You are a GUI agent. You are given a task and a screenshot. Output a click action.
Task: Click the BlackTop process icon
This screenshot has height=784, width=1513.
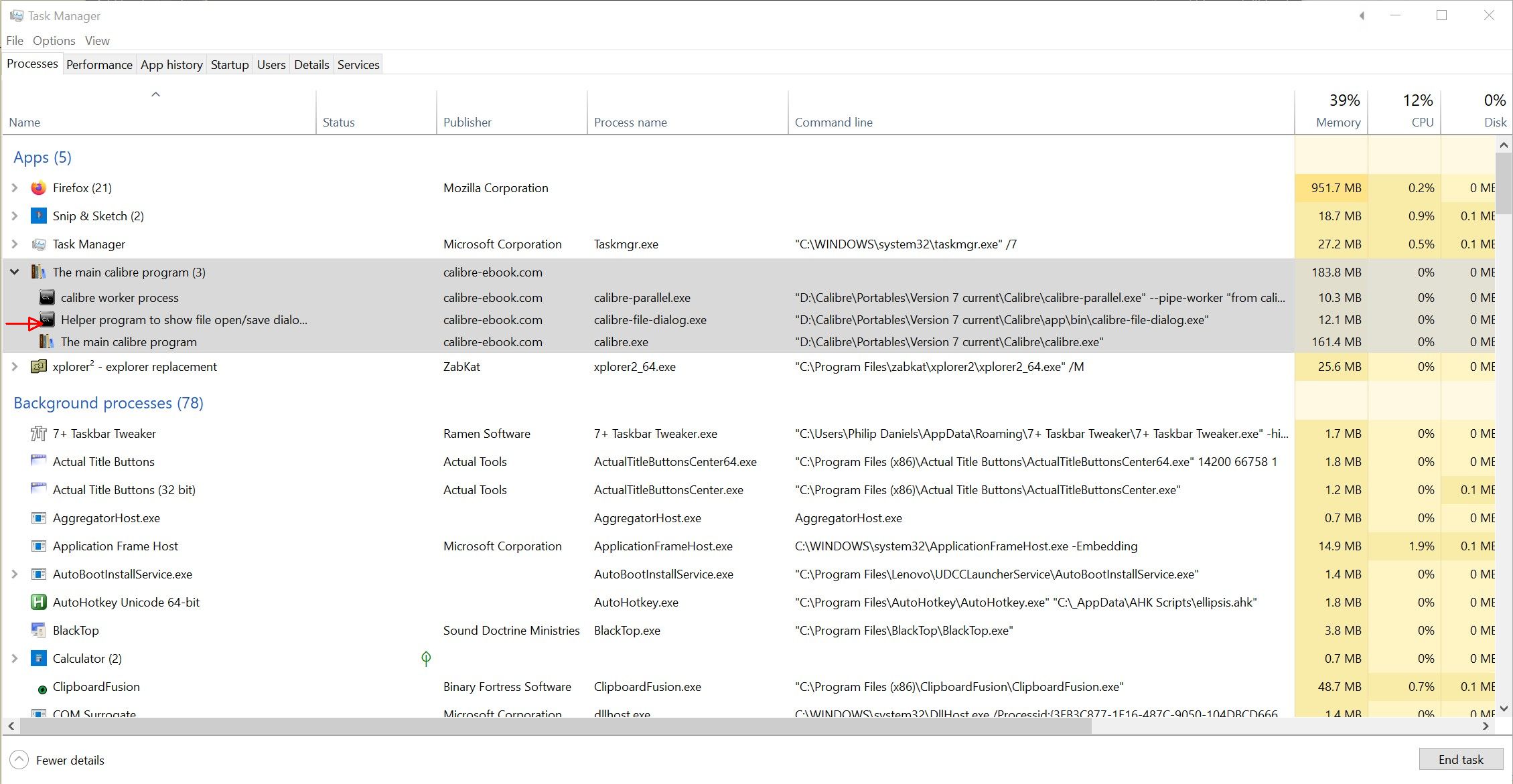39,631
